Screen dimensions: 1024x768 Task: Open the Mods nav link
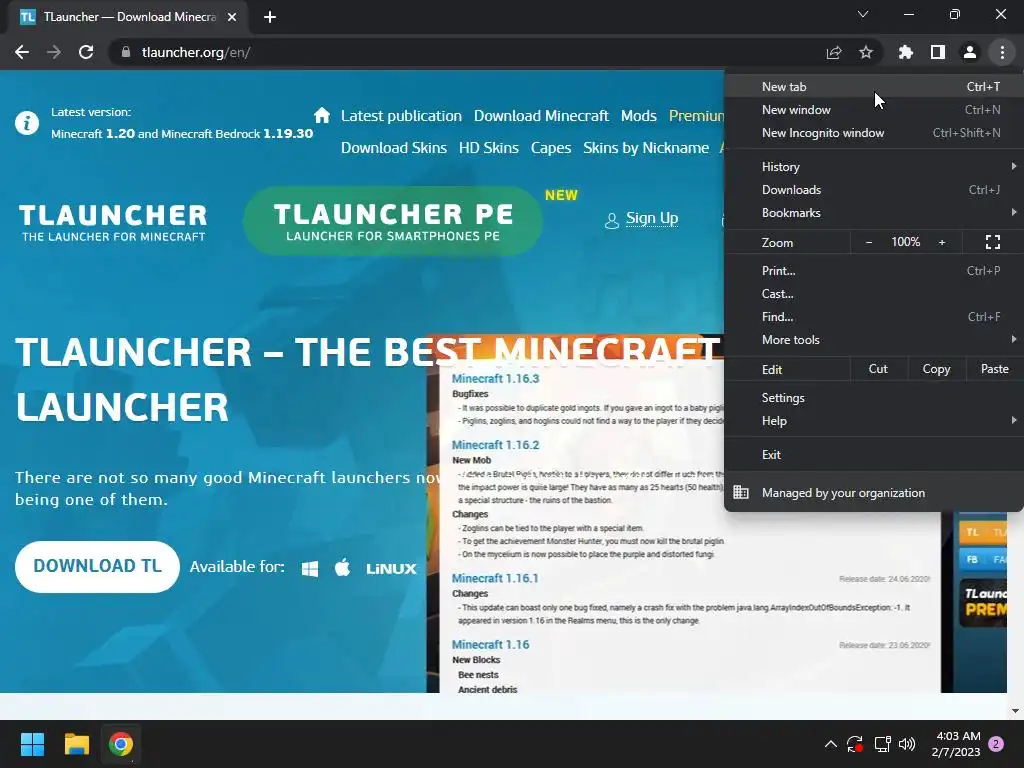[x=639, y=116]
